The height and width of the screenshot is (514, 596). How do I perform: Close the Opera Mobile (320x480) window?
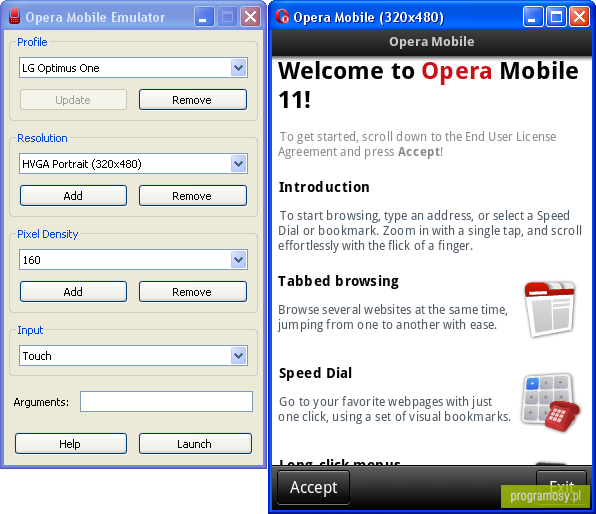point(579,17)
